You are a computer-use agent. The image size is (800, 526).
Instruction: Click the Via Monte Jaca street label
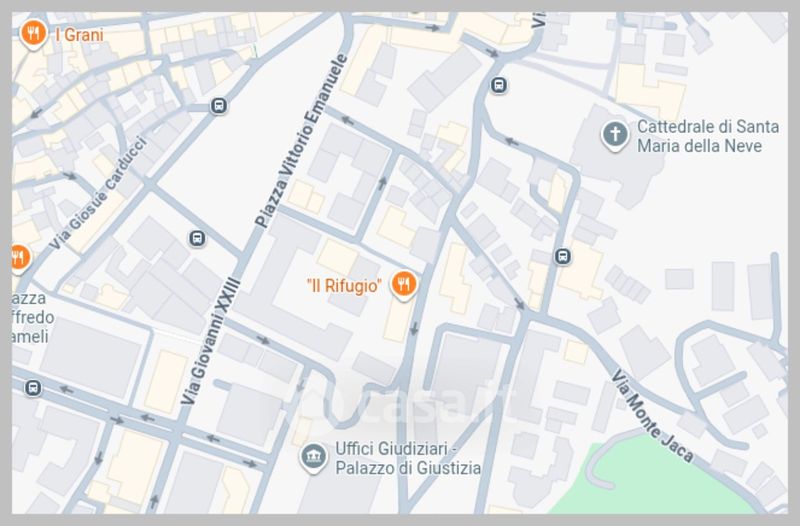pyautogui.click(x=652, y=416)
